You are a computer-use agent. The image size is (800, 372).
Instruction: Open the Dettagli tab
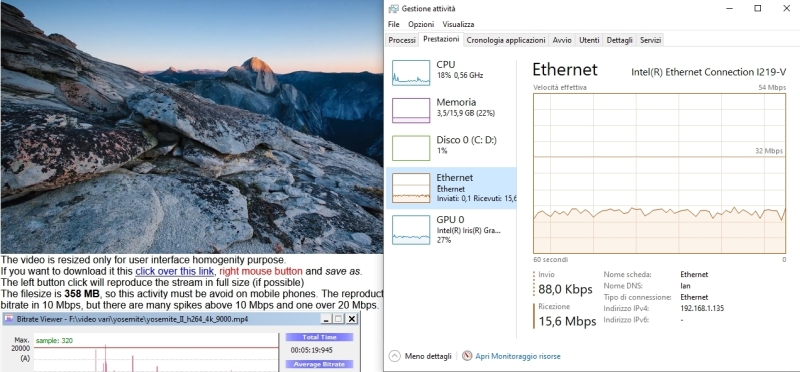pos(619,40)
